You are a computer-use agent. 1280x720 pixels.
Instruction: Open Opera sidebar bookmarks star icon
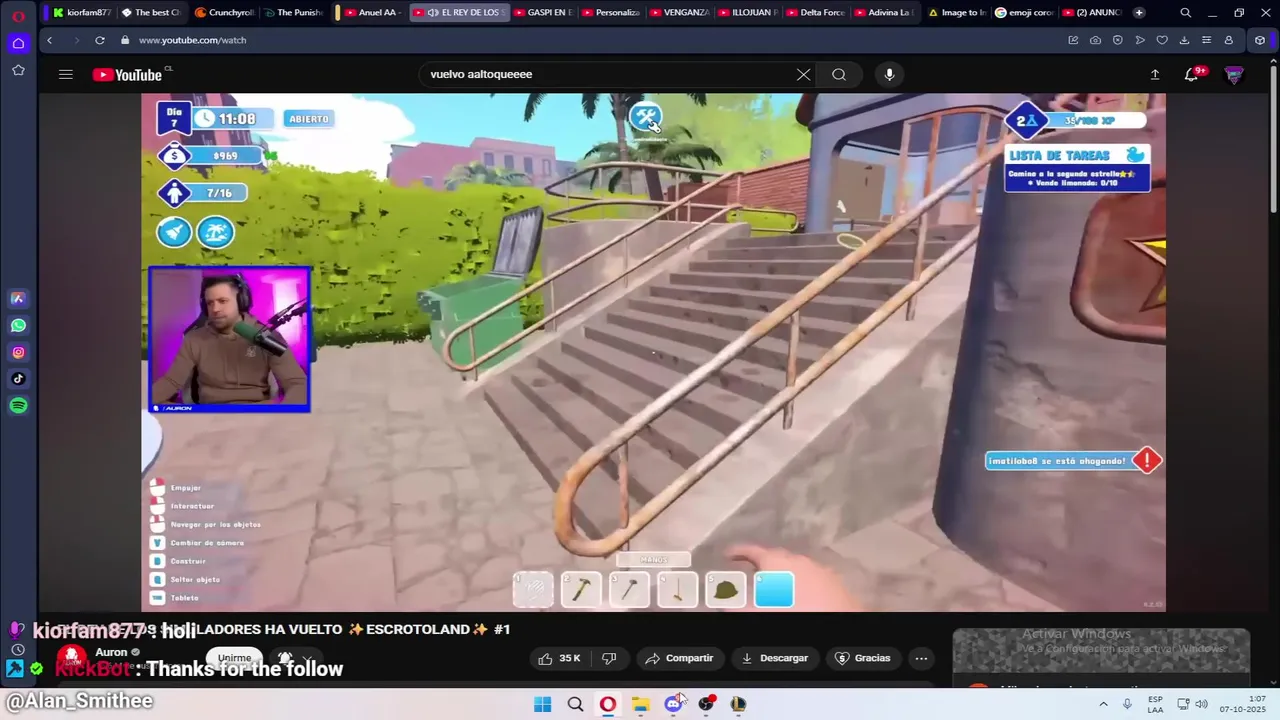click(18, 70)
